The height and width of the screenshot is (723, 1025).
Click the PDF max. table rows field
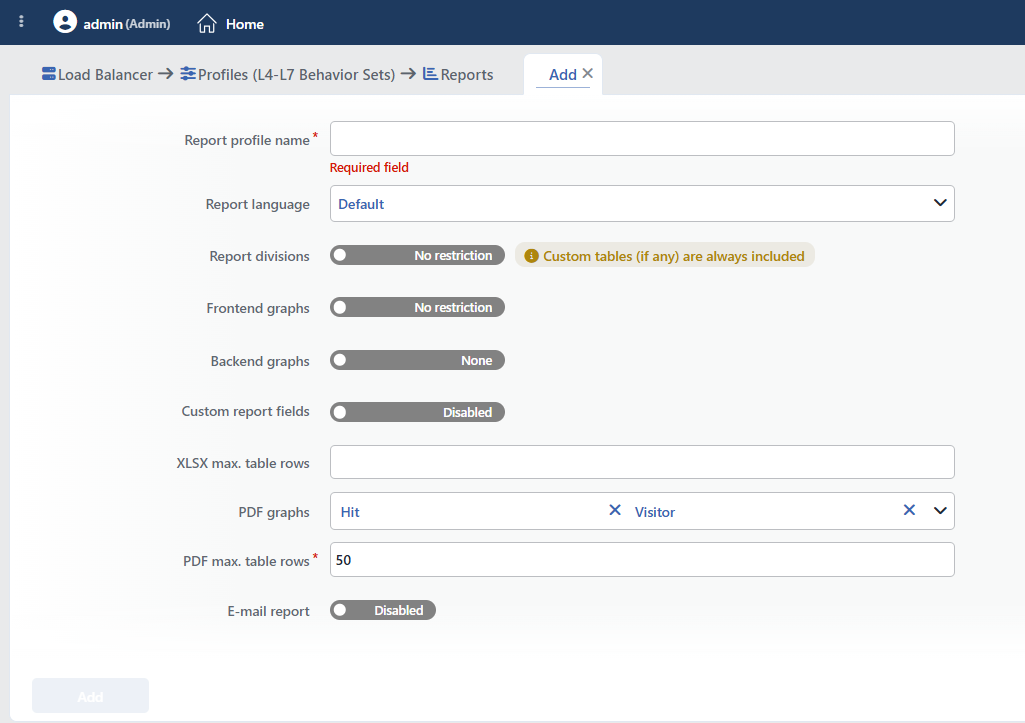click(642, 560)
